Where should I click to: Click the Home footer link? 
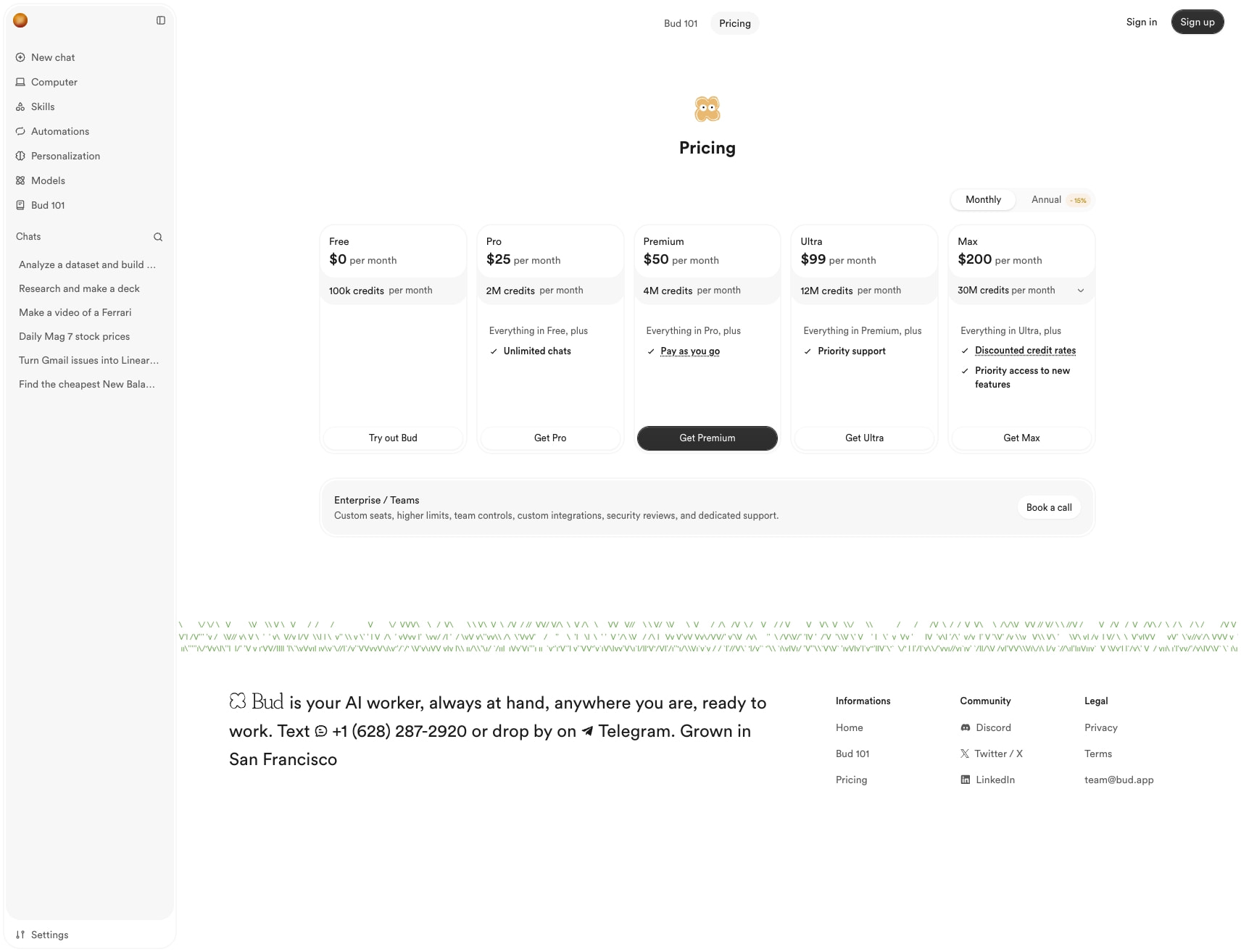[x=849, y=727]
